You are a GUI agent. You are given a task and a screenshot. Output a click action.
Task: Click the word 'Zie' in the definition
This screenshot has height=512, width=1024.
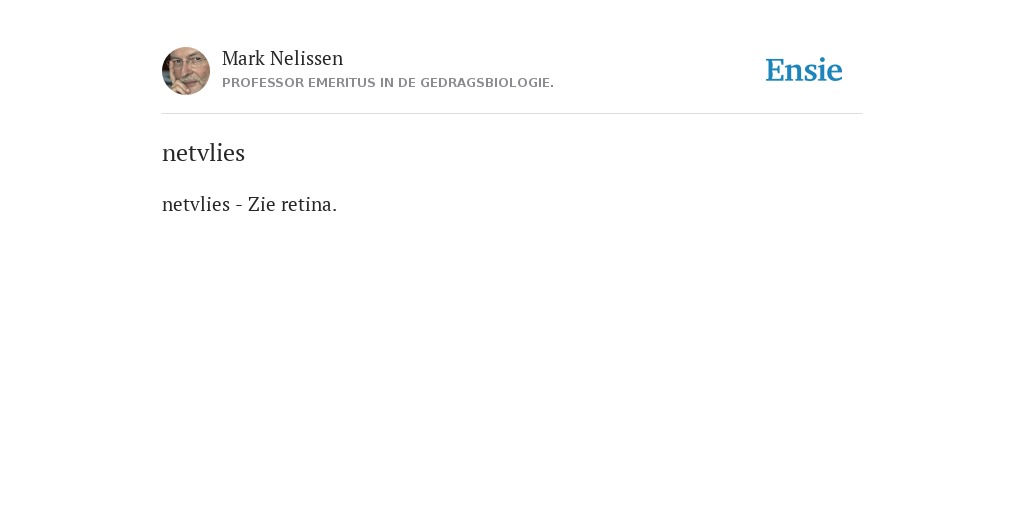pos(261,204)
